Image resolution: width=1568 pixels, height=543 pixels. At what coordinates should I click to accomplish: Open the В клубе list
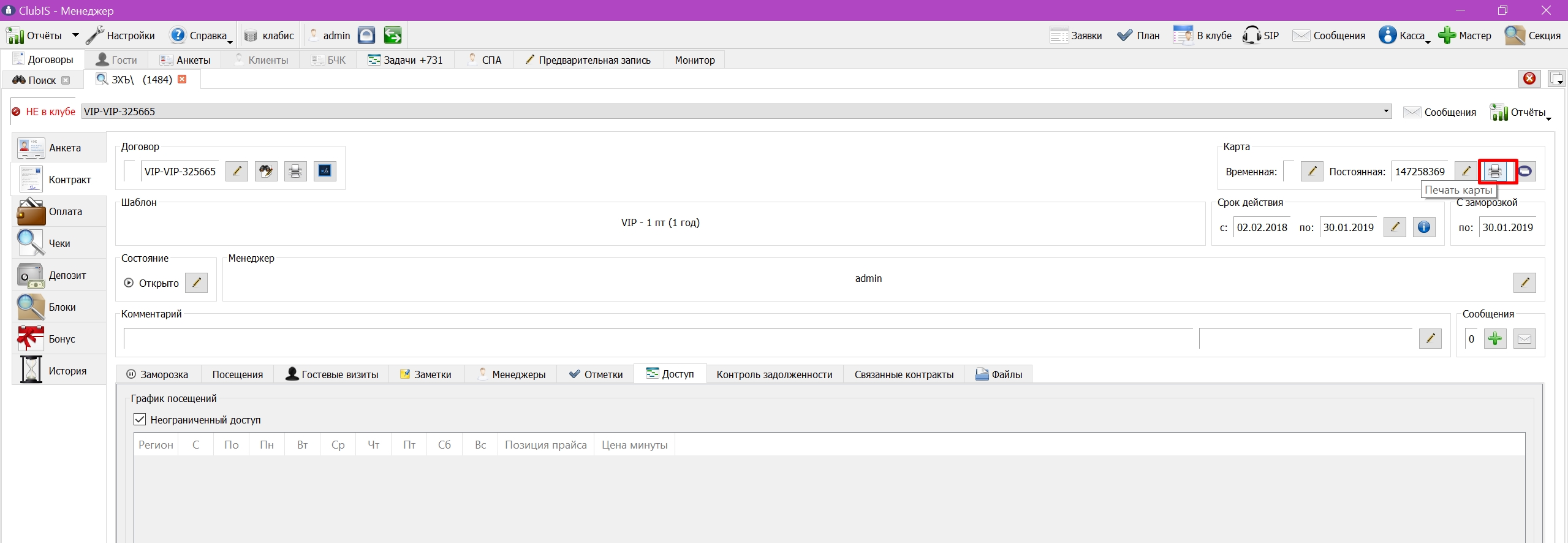click(1202, 36)
